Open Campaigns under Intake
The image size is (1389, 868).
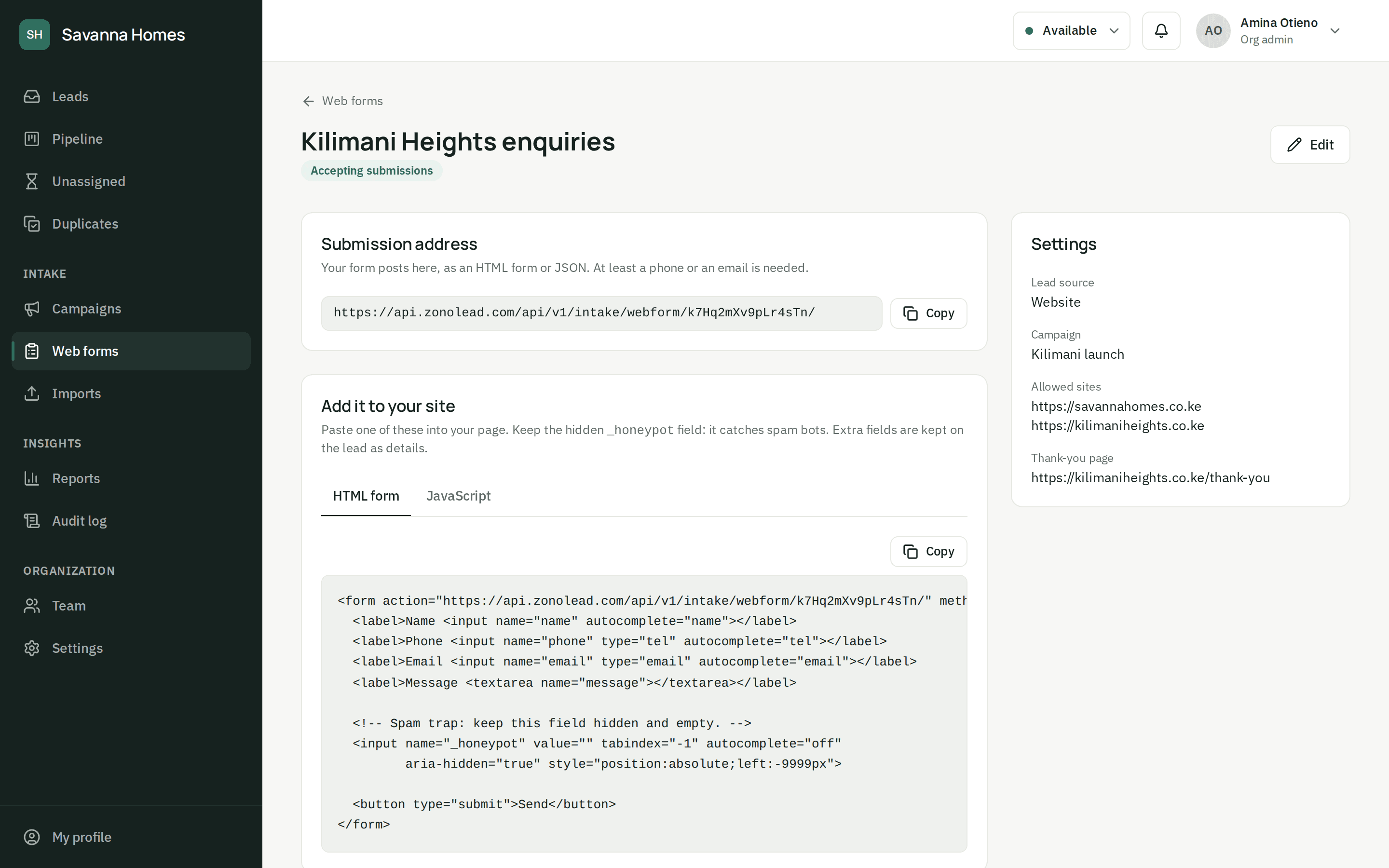(131, 309)
